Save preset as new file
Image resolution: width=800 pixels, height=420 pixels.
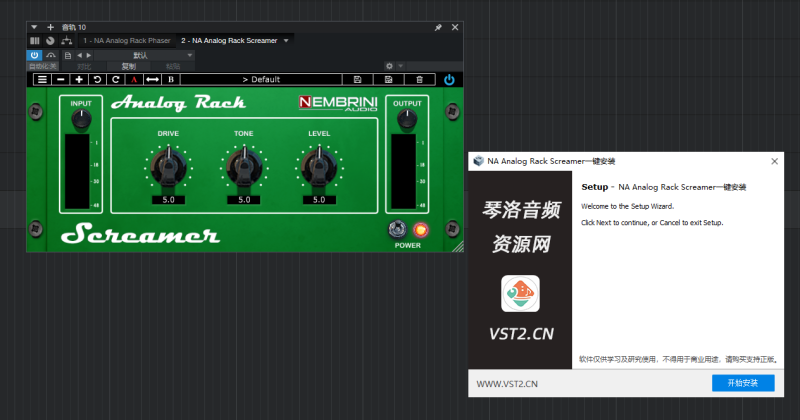[x=389, y=80]
